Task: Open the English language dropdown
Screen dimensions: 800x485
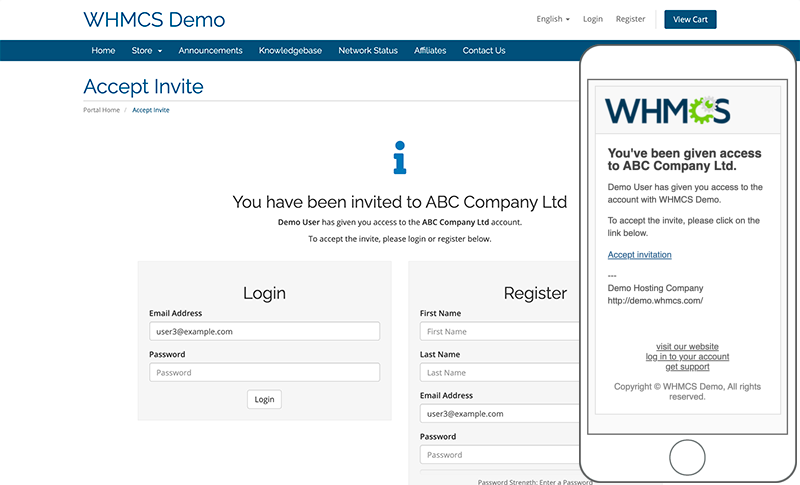Action: tap(553, 19)
